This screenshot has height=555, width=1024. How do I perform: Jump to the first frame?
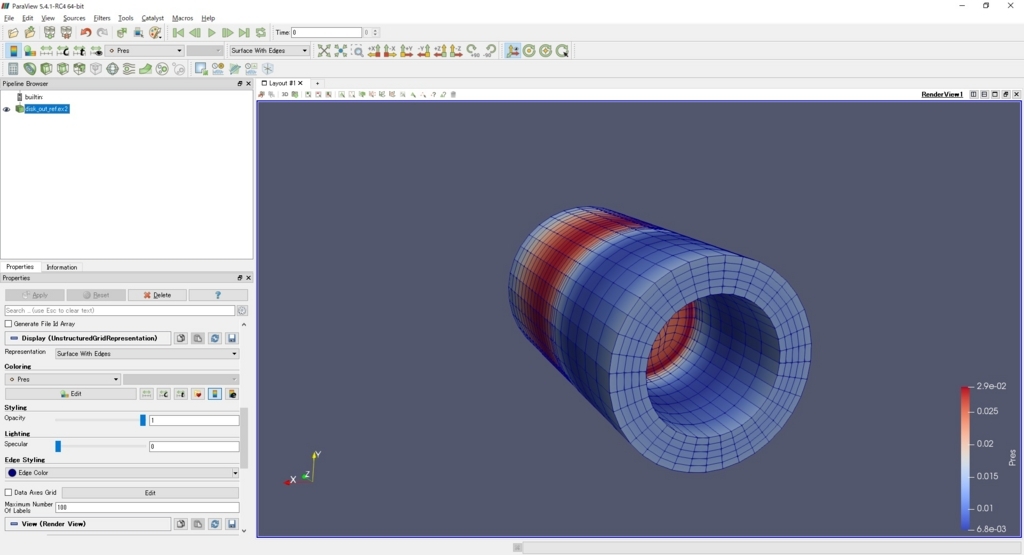pyautogui.click(x=178, y=33)
